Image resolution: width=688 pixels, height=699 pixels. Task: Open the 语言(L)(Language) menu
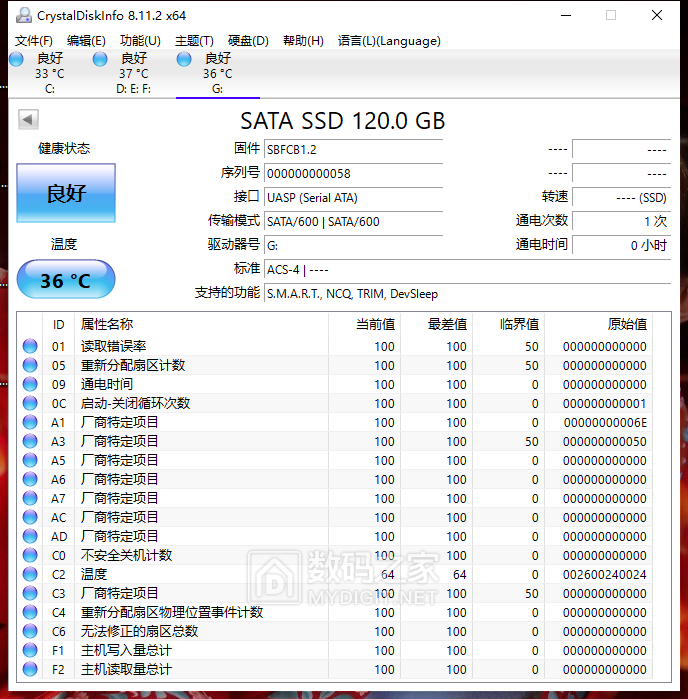[x=389, y=41]
